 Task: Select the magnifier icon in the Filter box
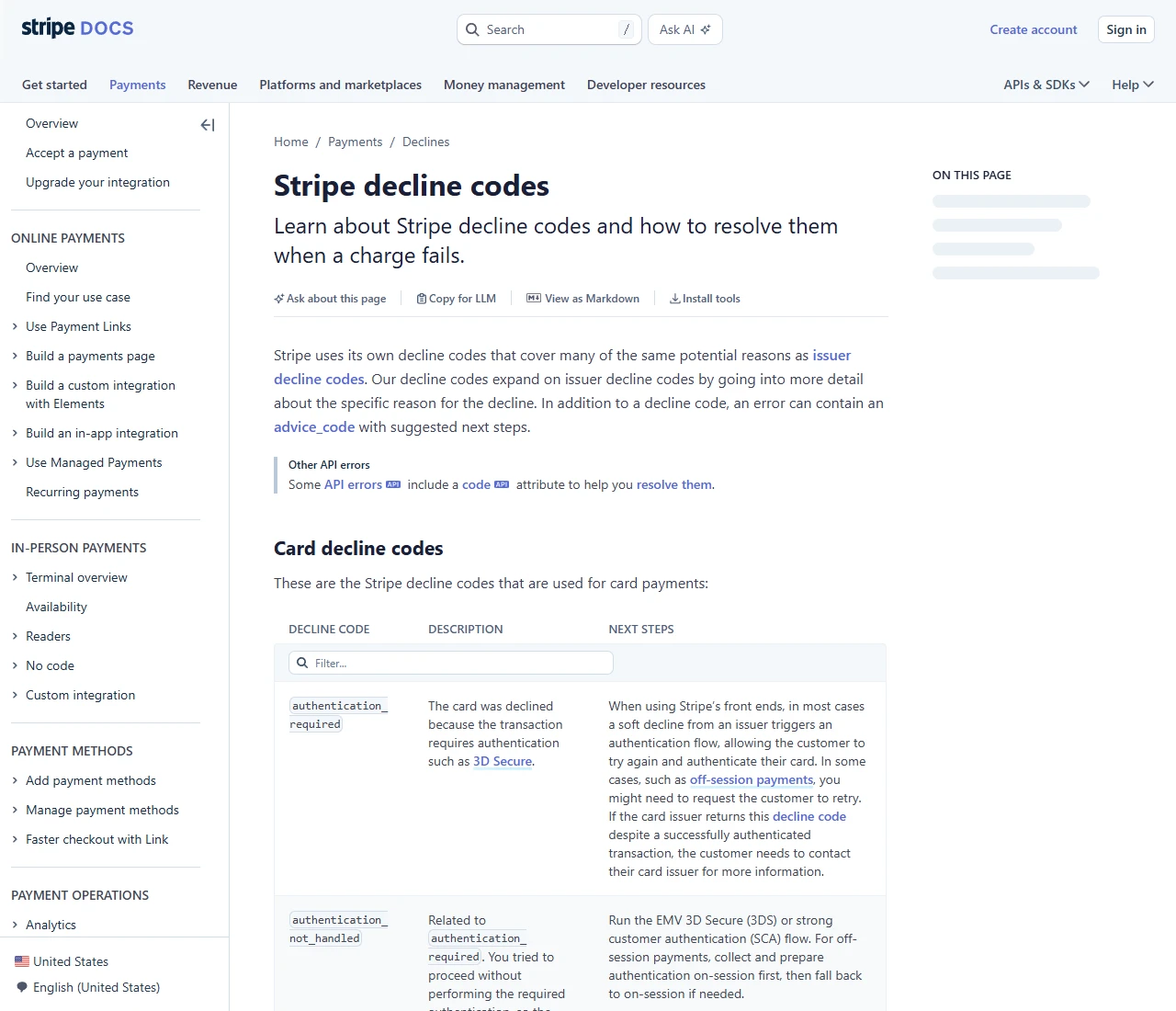tap(302, 663)
